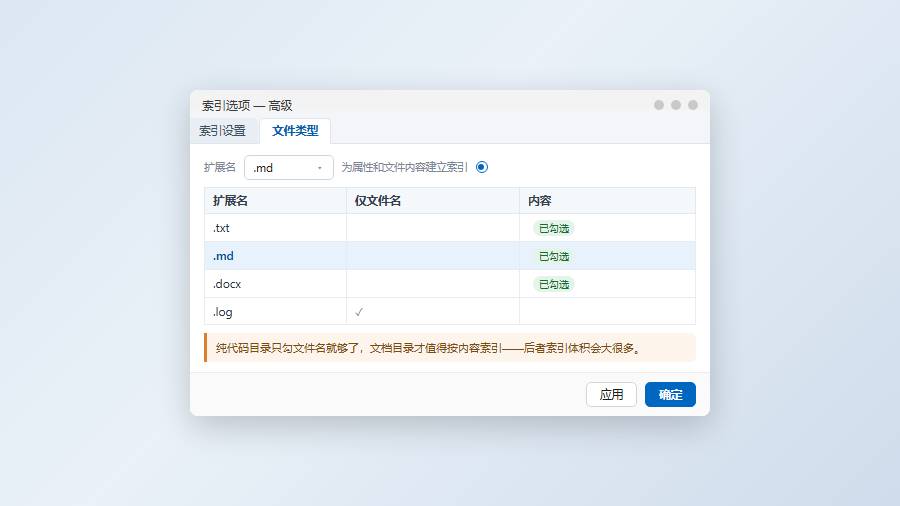The height and width of the screenshot is (506, 900).
Task: Switch to the 索引设置 tab
Action: [x=223, y=131]
